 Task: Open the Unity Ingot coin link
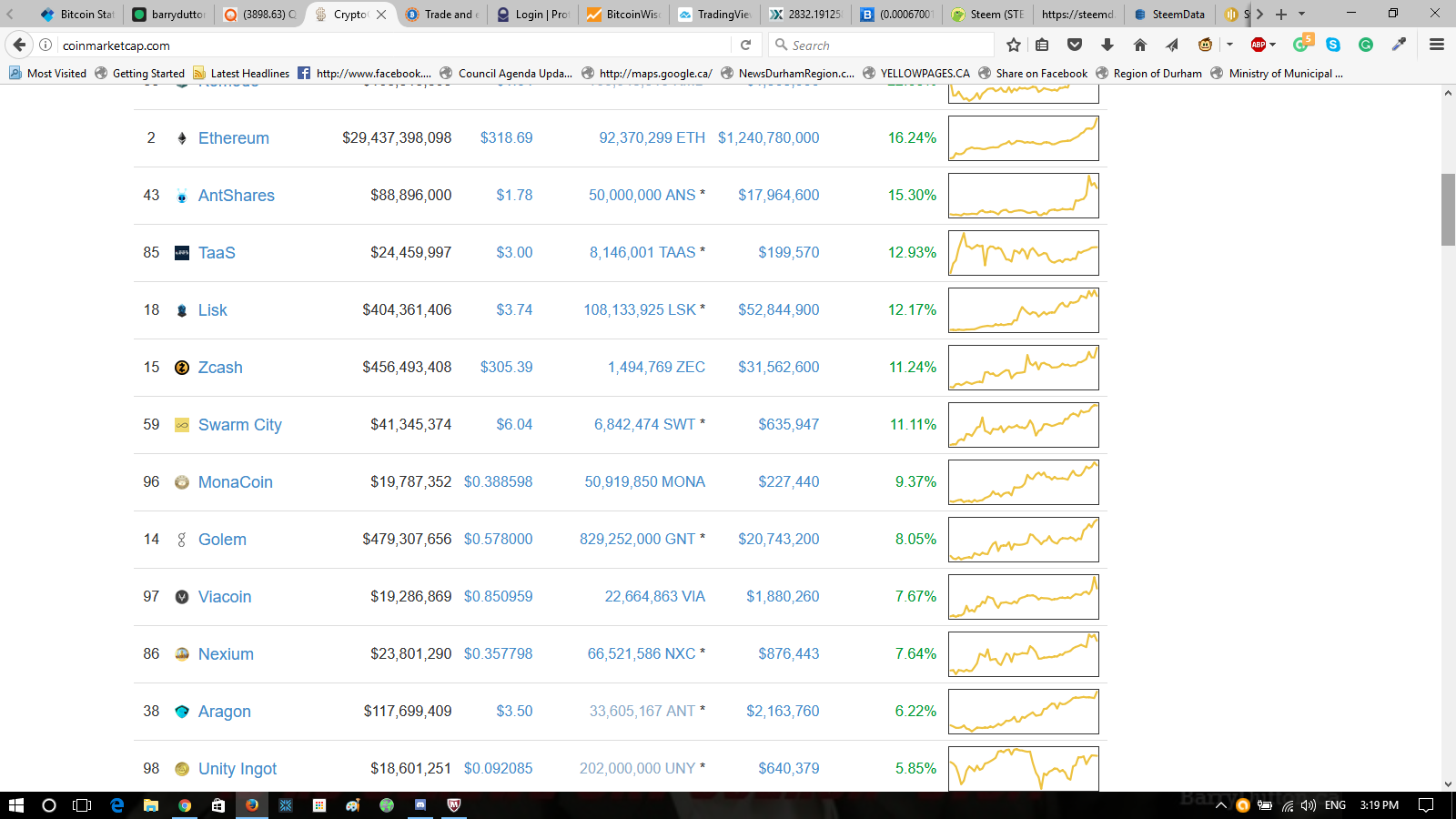pos(238,769)
